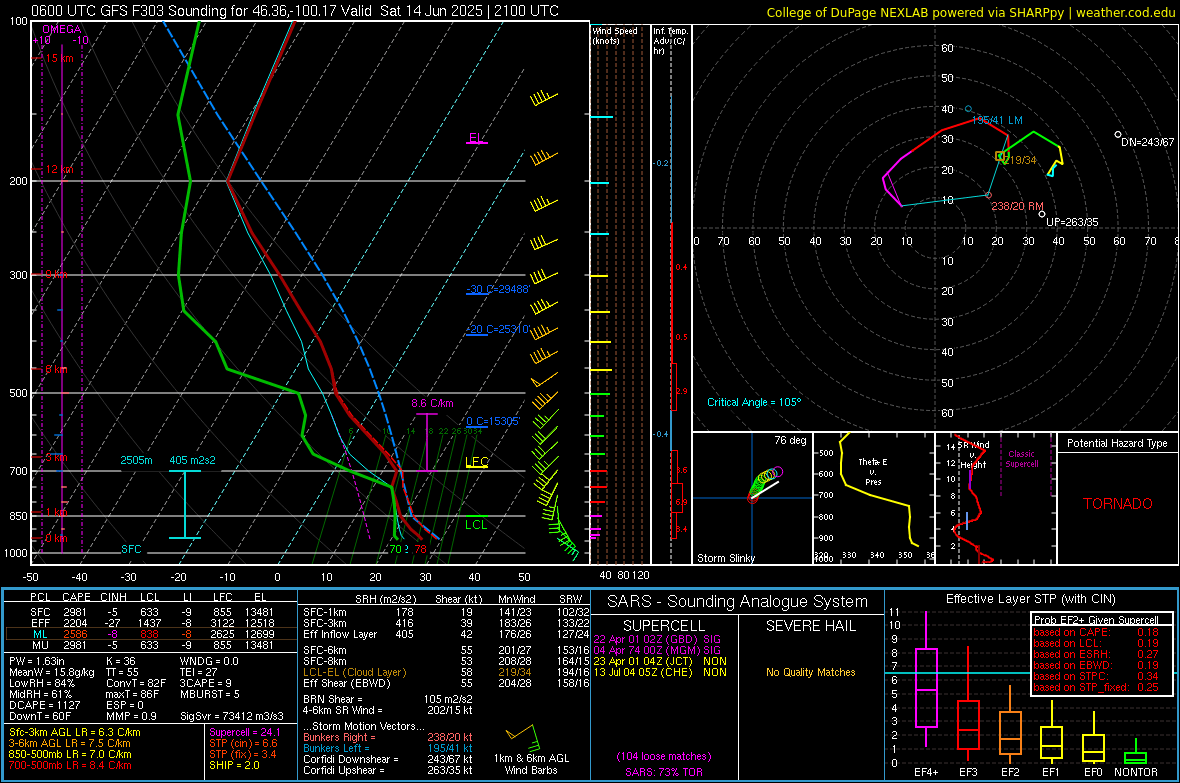Select analogue 23 Apr 01 04Z (JCT) NON
Screen dimensions: 1180x783
click(x=660, y=661)
